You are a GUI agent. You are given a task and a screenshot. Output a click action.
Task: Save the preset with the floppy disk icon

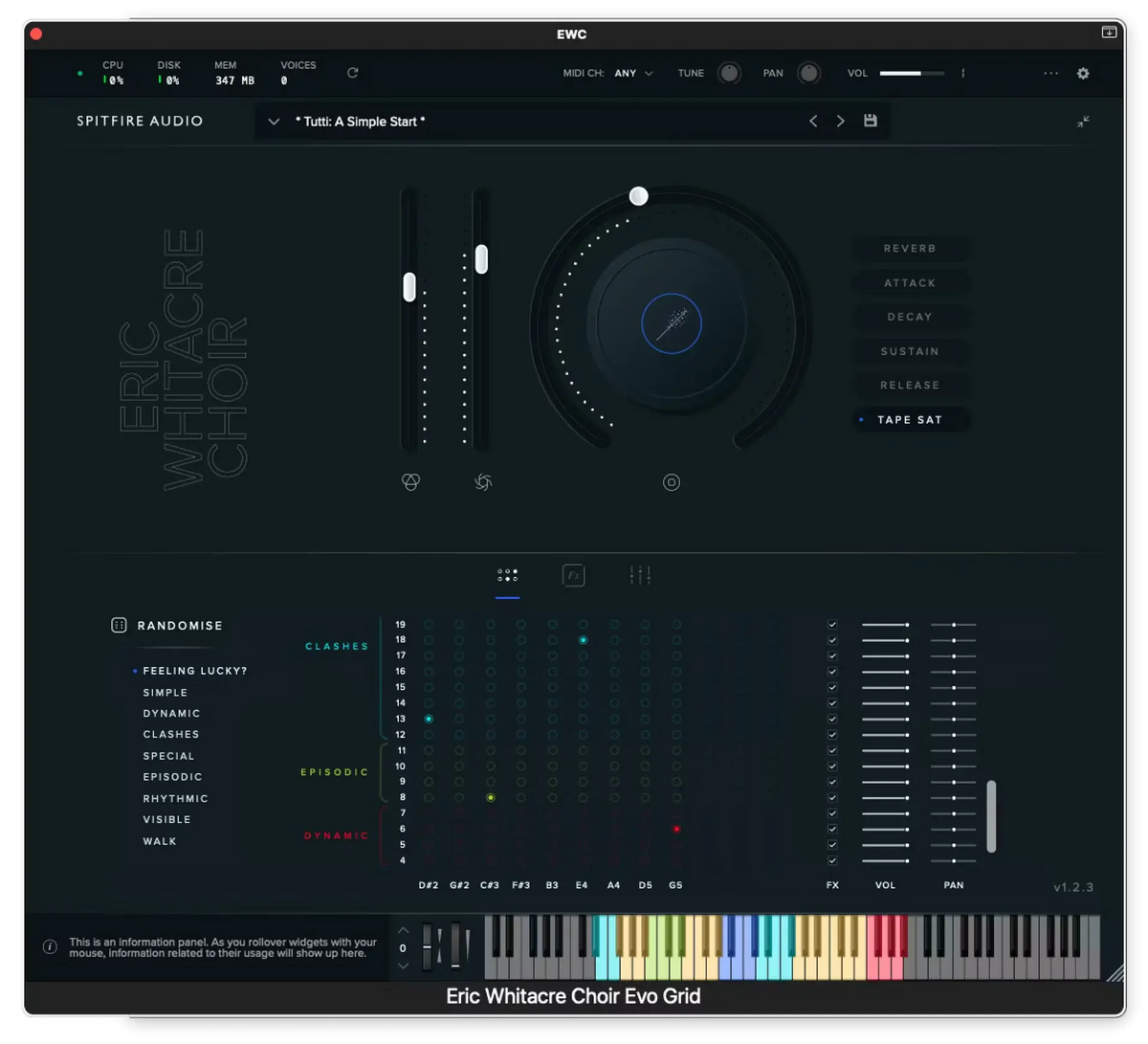(870, 121)
